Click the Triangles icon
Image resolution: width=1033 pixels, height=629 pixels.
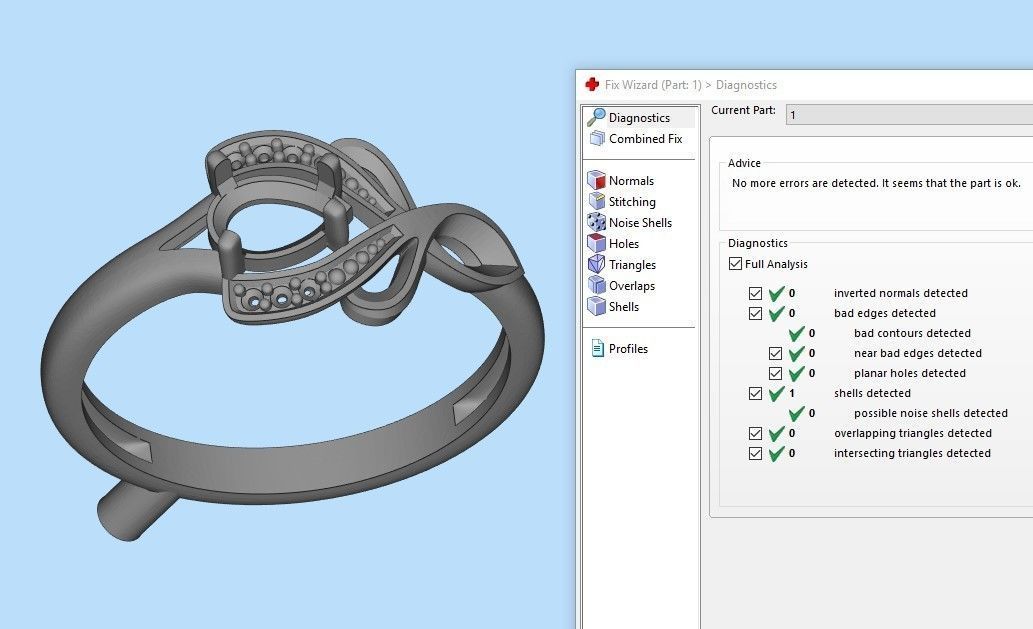point(596,264)
